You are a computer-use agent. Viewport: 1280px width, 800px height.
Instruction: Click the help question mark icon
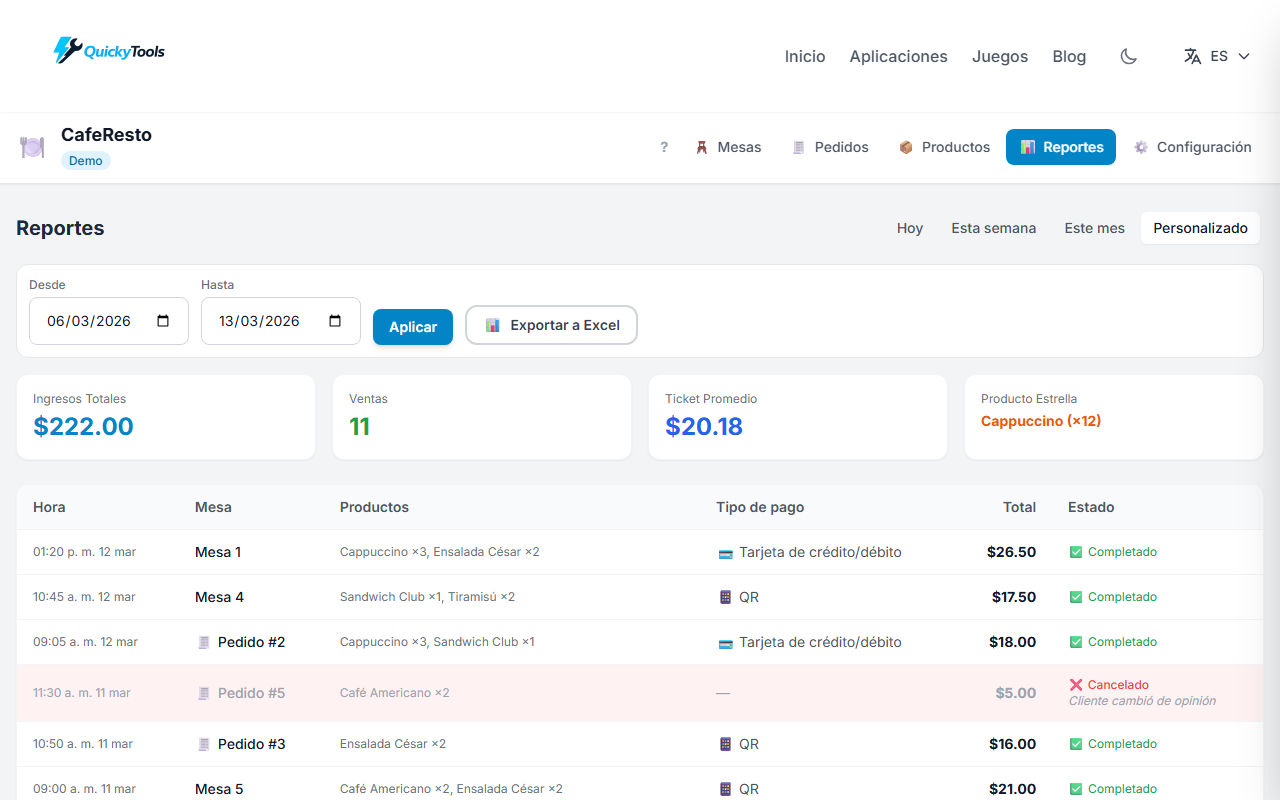[x=664, y=147]
